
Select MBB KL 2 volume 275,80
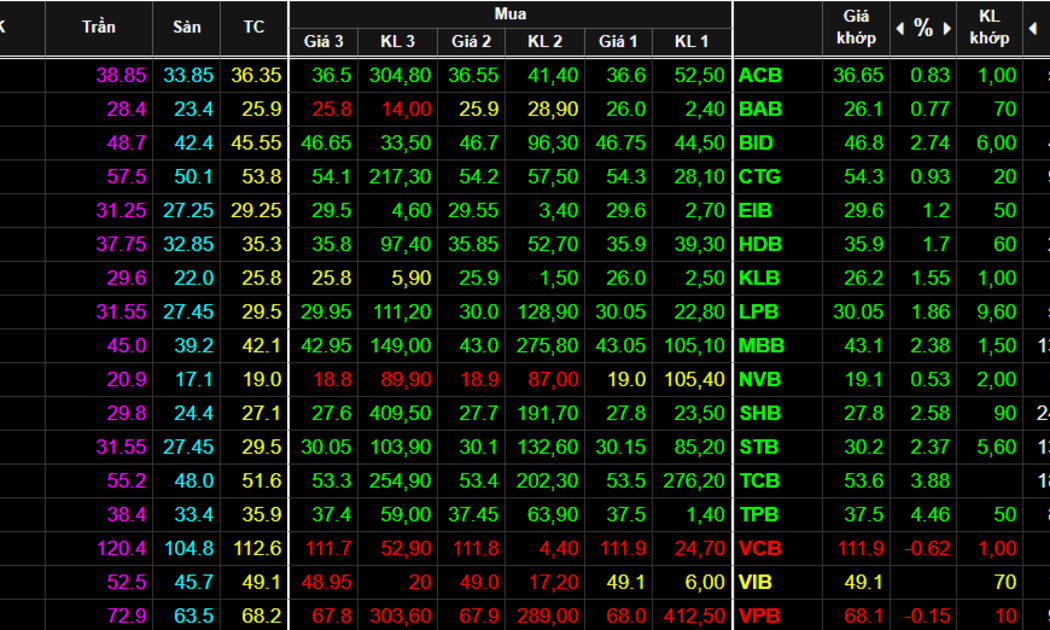click(x=548, y=345)
